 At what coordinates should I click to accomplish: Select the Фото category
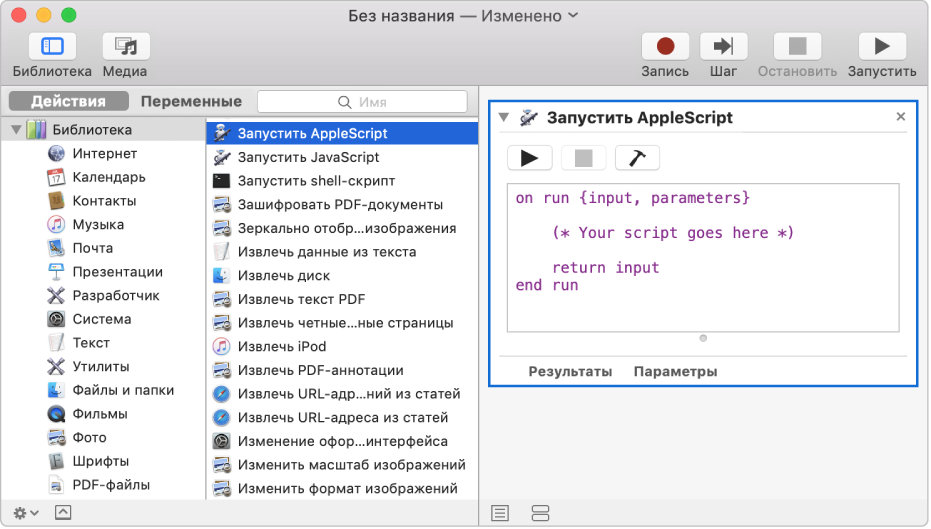[x=104, y=438]
